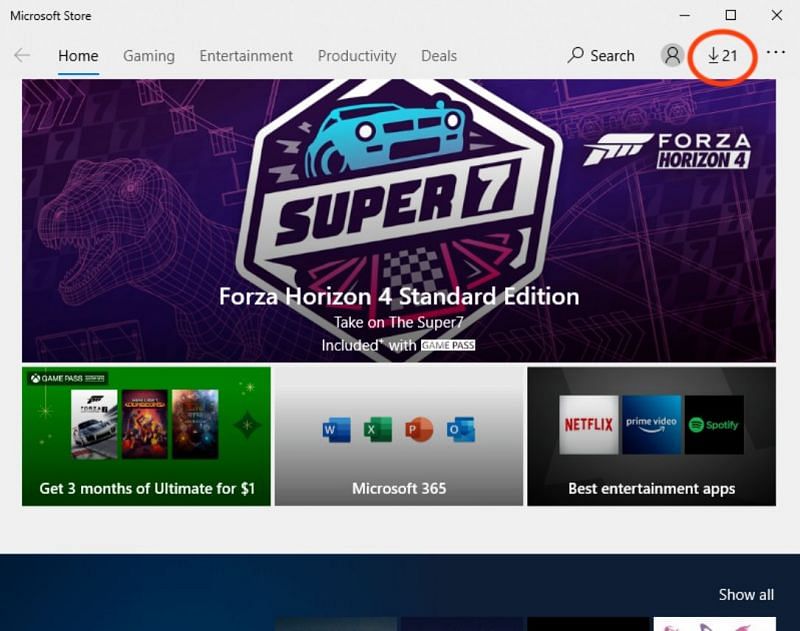Switch to the Gaming tab
The image size is (800, 631).
pos(149,56)
